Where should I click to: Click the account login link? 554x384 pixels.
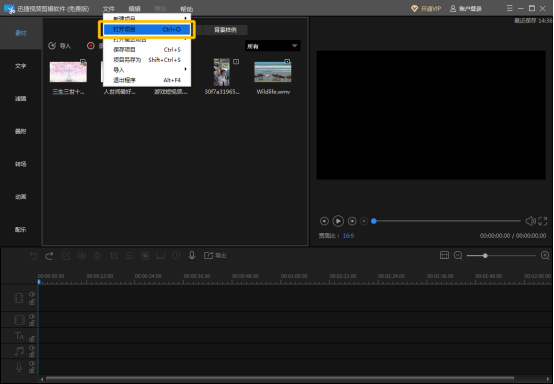tap(466, 8)
